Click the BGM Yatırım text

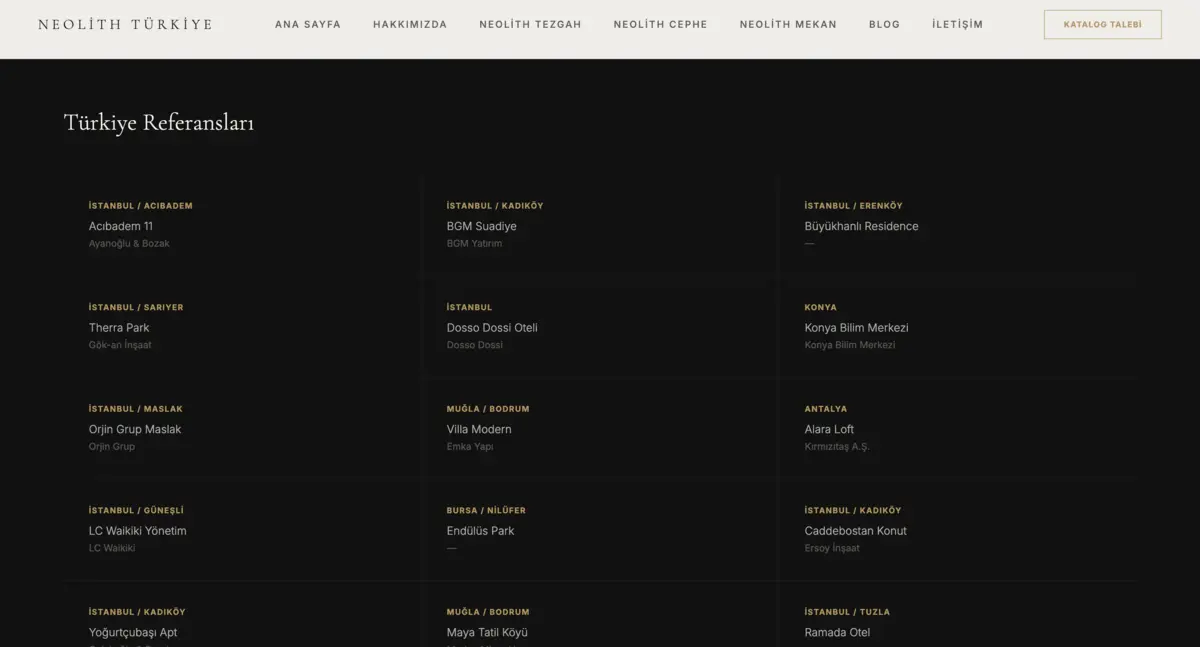click(x=475, y=244)
